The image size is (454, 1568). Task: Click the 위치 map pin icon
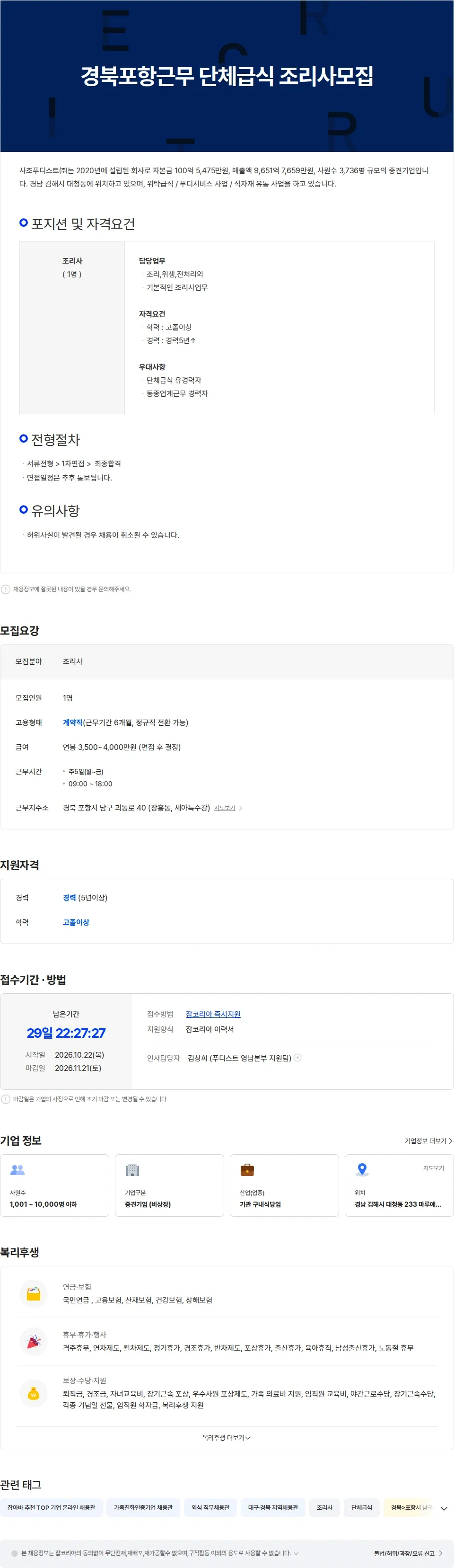pyautogui.click(x=362, y=1169)
